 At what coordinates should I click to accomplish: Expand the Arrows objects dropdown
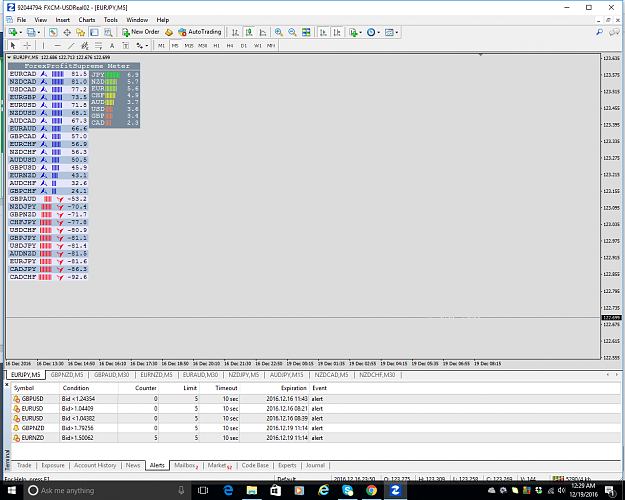147,46
